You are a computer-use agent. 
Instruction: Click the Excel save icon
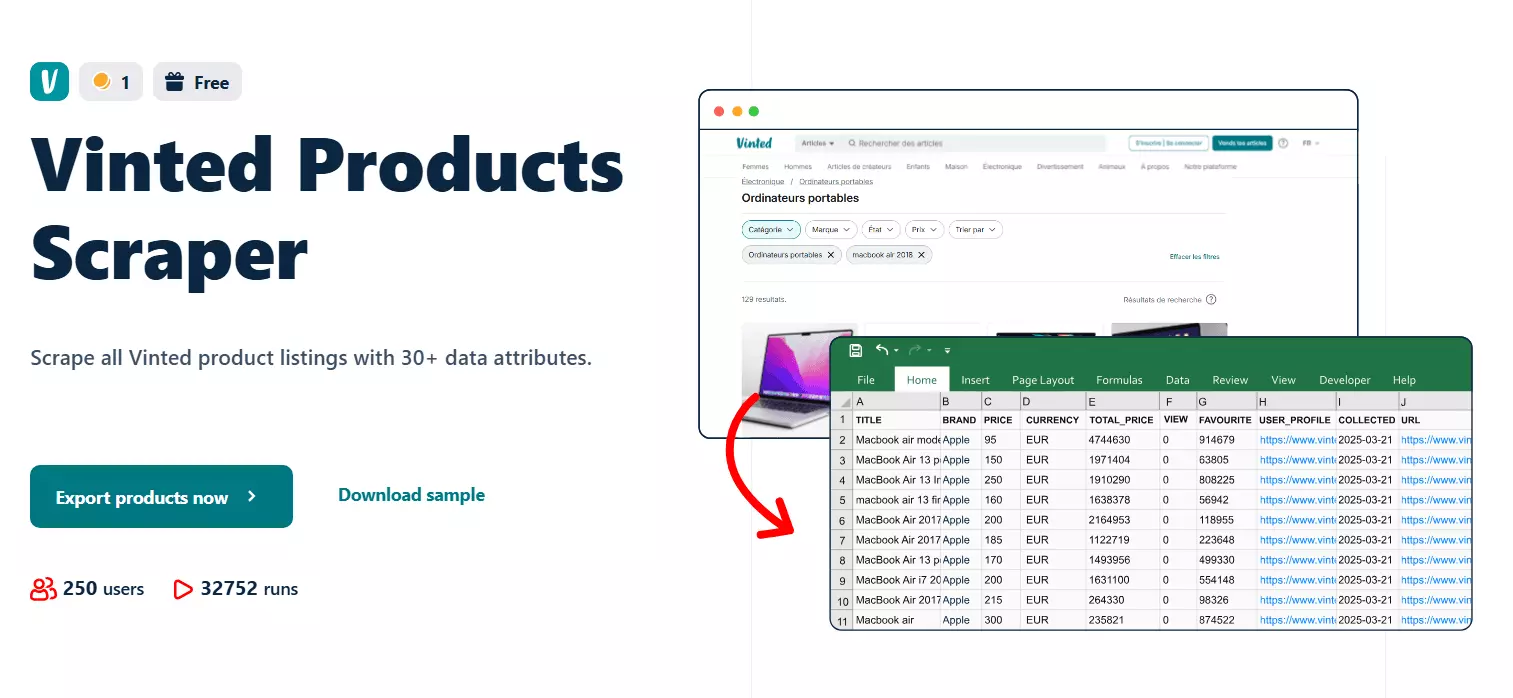pyautogui.click(x=855, y=350)
